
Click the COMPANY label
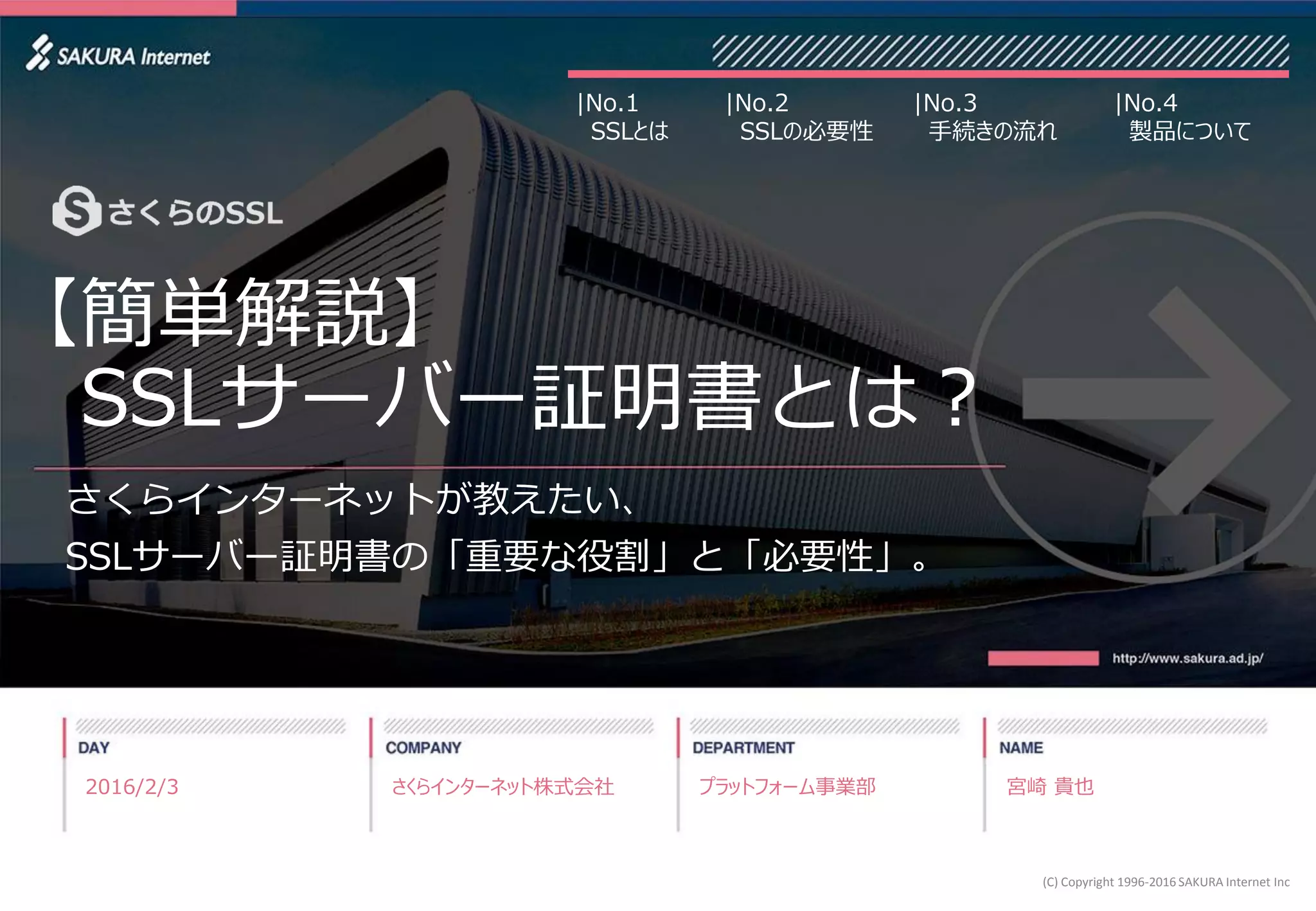click(423, 748)
